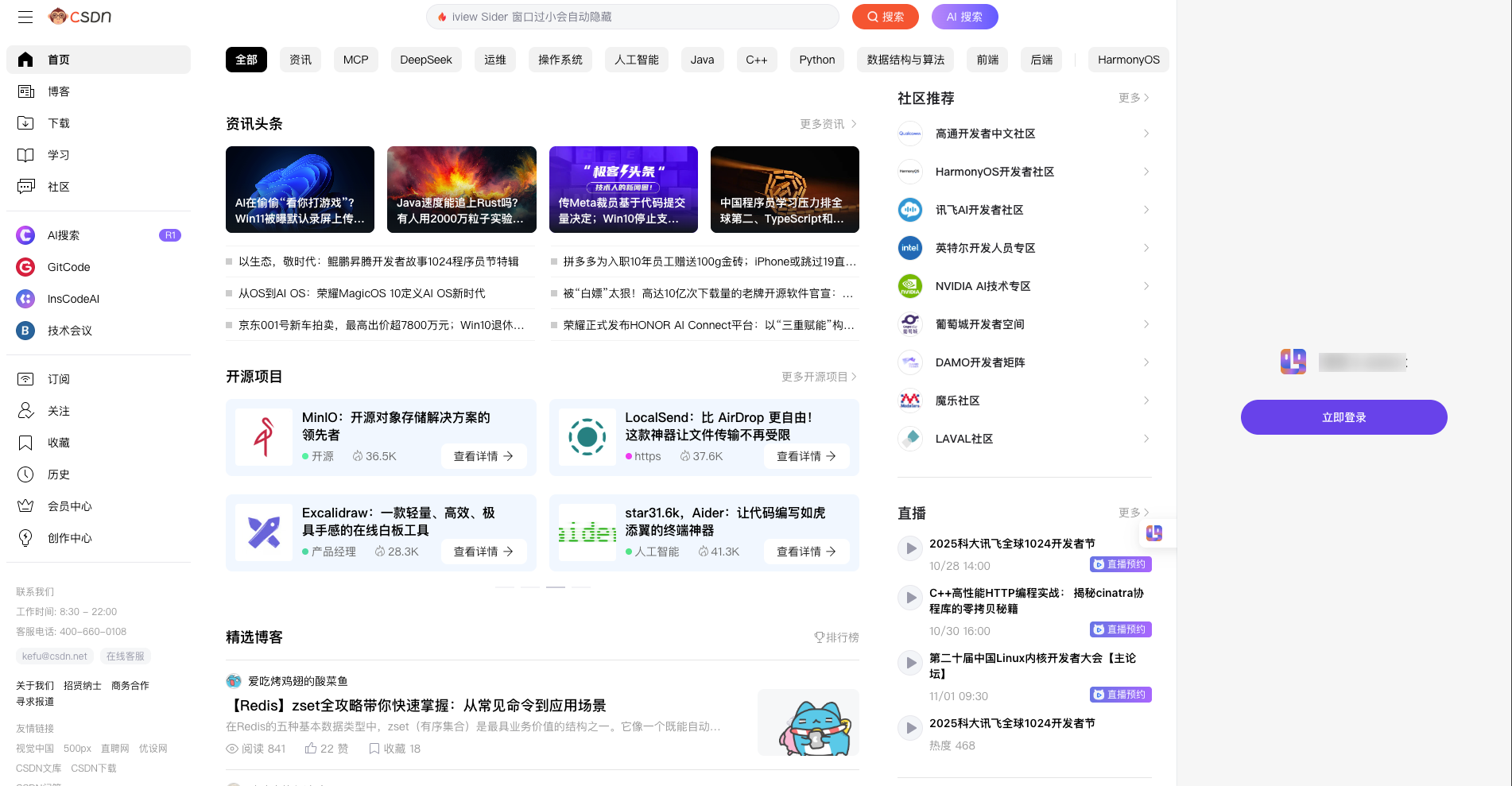Click the Intel community logo icon
1512x786 pixels.
click(x=909, y=248)
